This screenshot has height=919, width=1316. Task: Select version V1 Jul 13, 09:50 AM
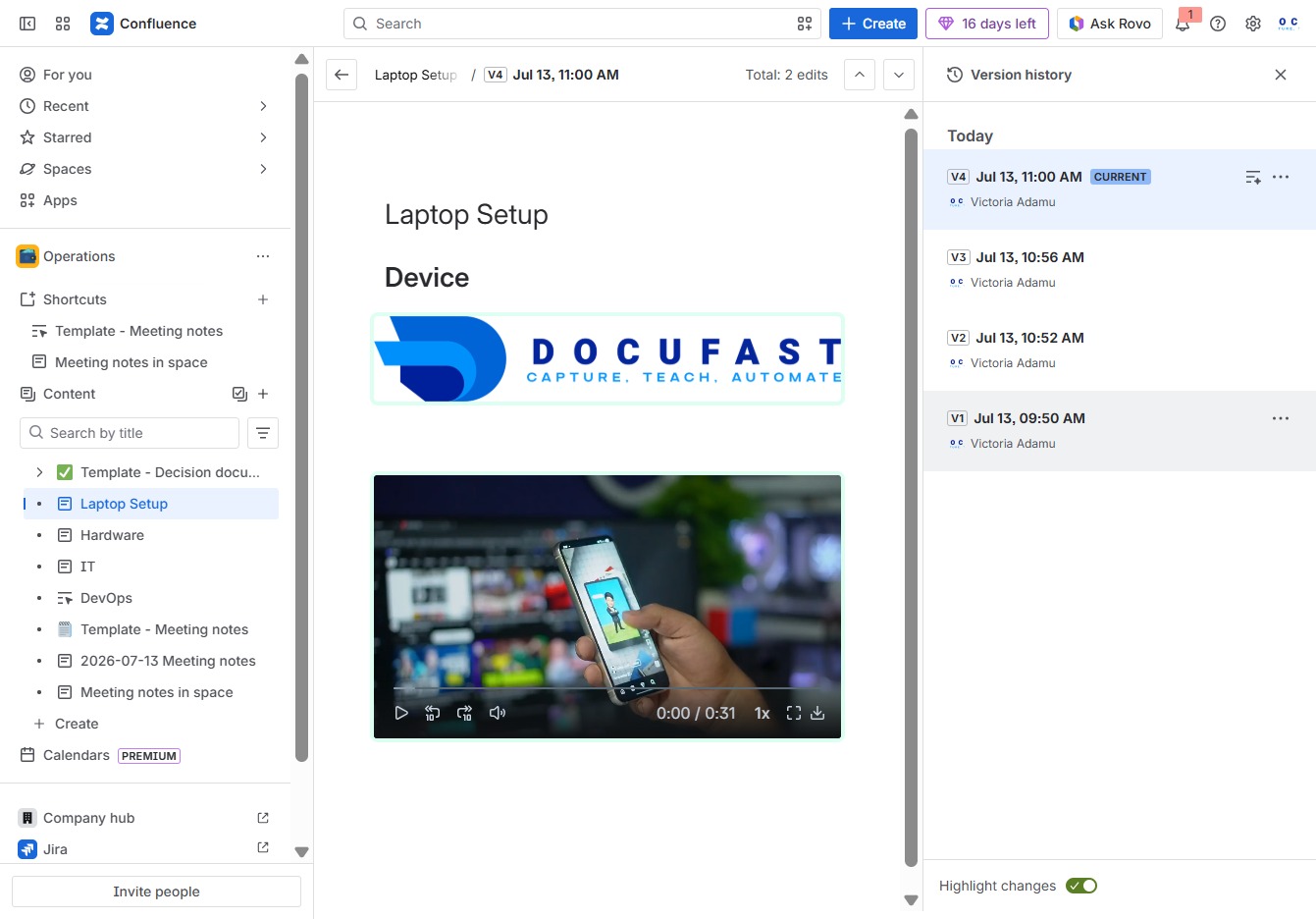point(1119,431)
